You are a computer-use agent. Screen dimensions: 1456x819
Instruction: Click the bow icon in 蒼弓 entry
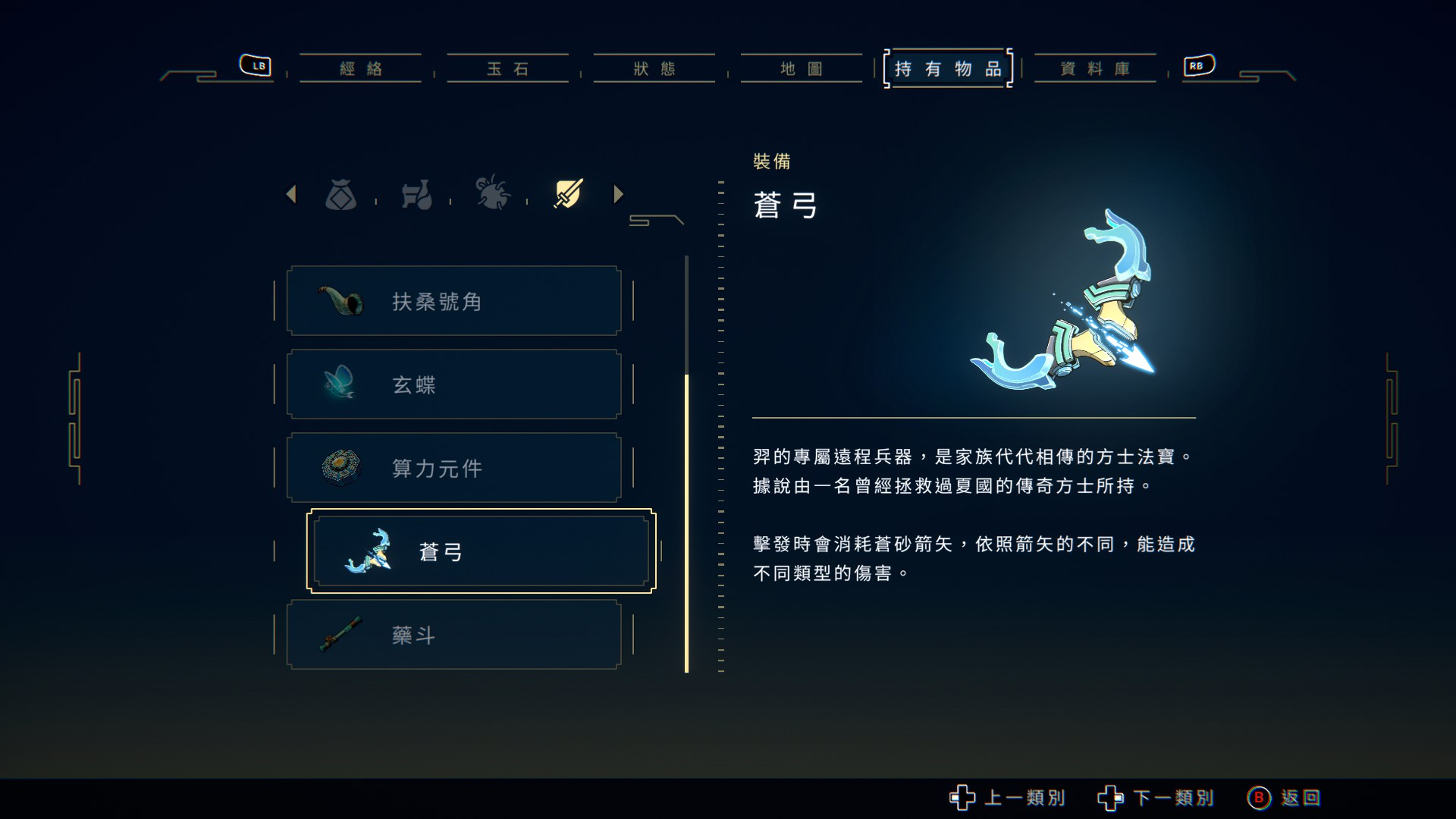click(x=369, y=551)
